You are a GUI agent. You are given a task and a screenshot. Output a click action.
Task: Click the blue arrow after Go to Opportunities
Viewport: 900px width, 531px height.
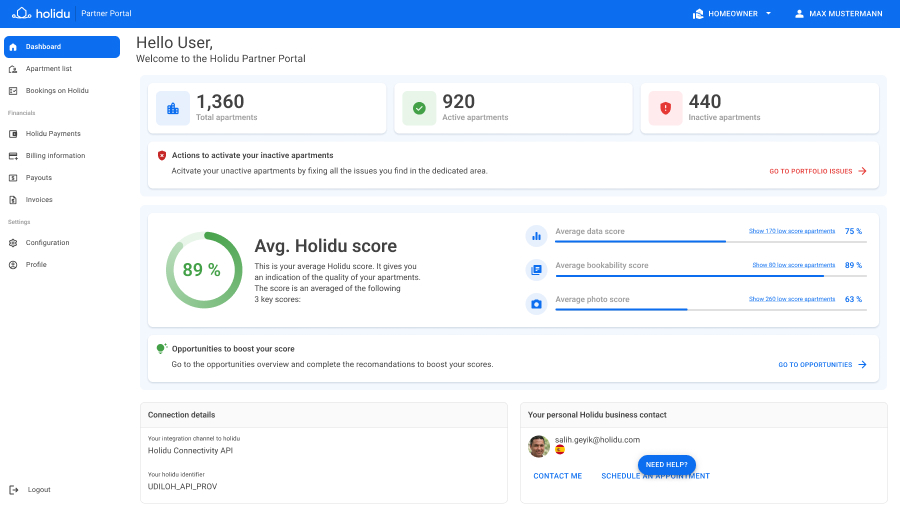[x=862, y=365]
